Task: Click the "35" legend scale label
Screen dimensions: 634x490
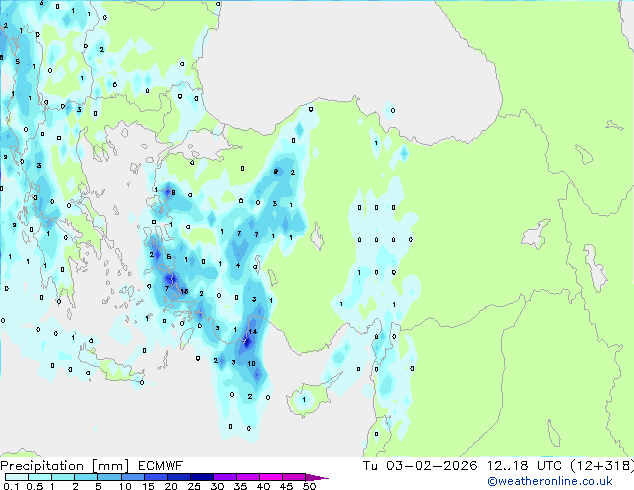Action: pyautogui.click(x=241, y=486)
